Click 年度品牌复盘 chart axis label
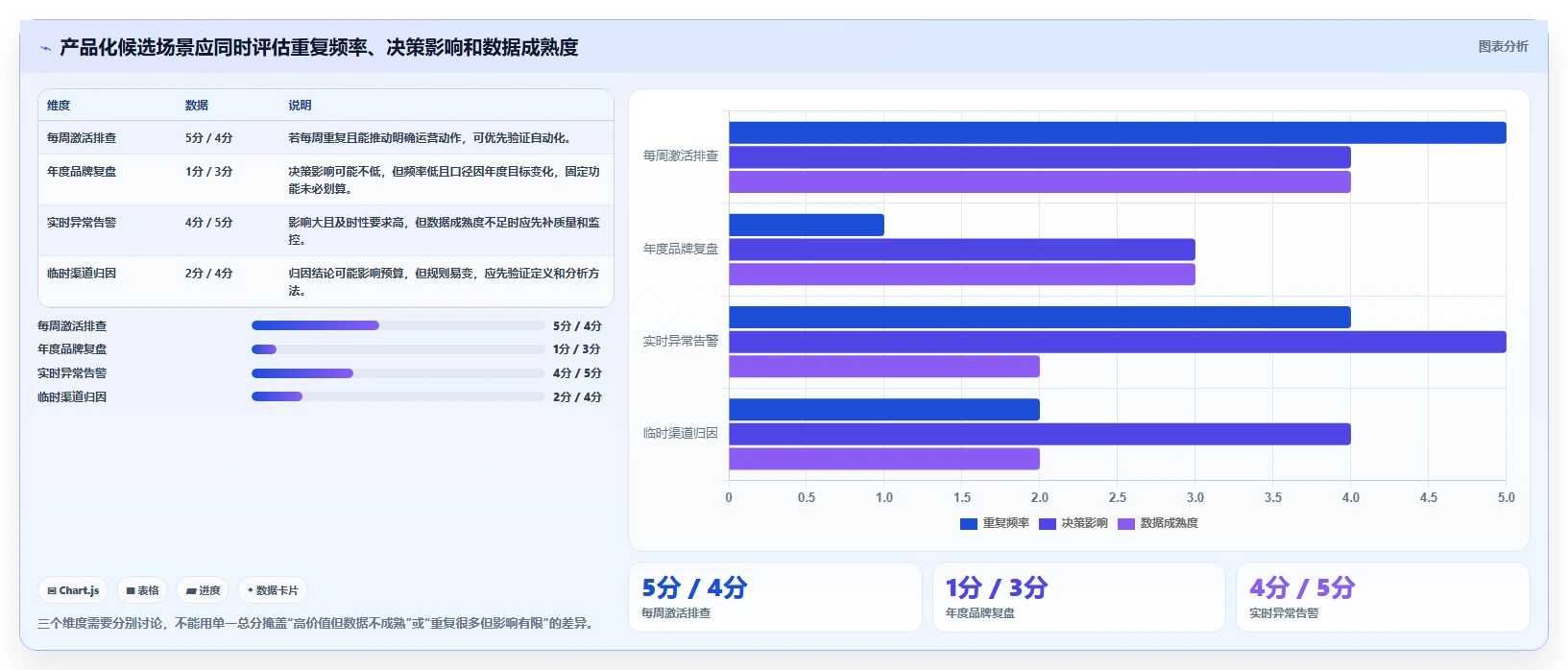Screen dimensions: 1568x670 (x=681, y=249)
